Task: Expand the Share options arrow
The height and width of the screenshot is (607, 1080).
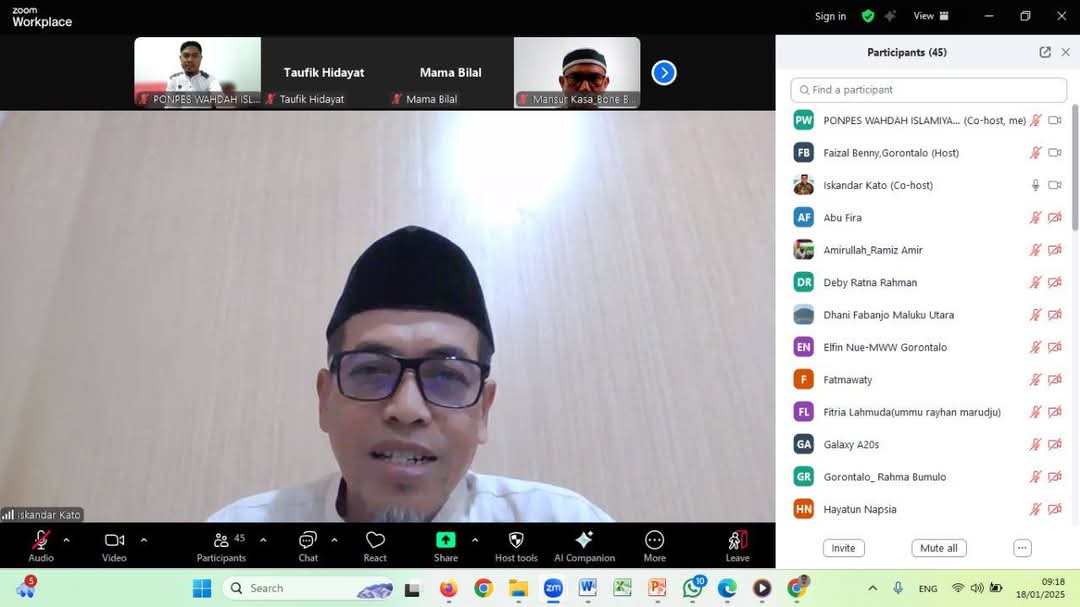Action: [x=475, y=540]
